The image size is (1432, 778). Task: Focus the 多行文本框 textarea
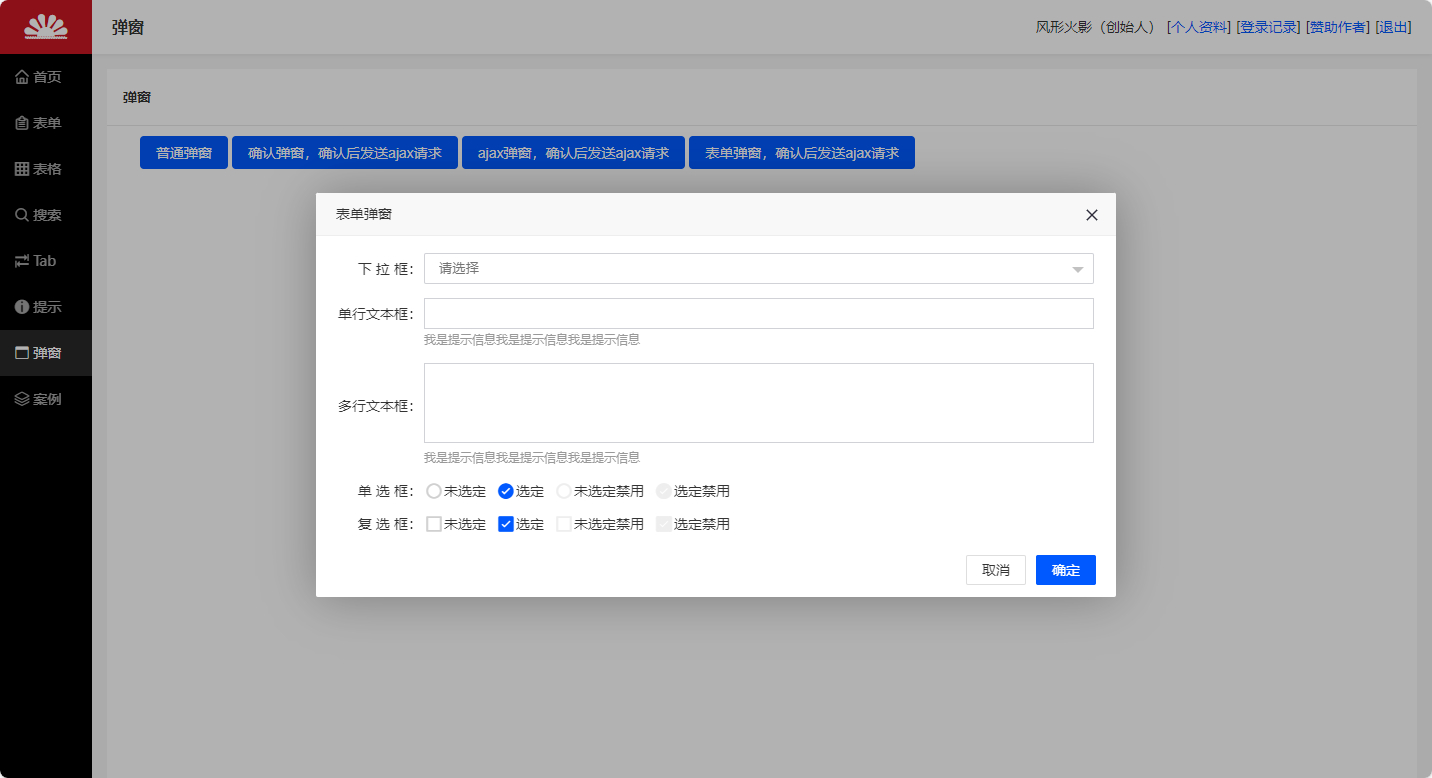(x=759, y=403)
